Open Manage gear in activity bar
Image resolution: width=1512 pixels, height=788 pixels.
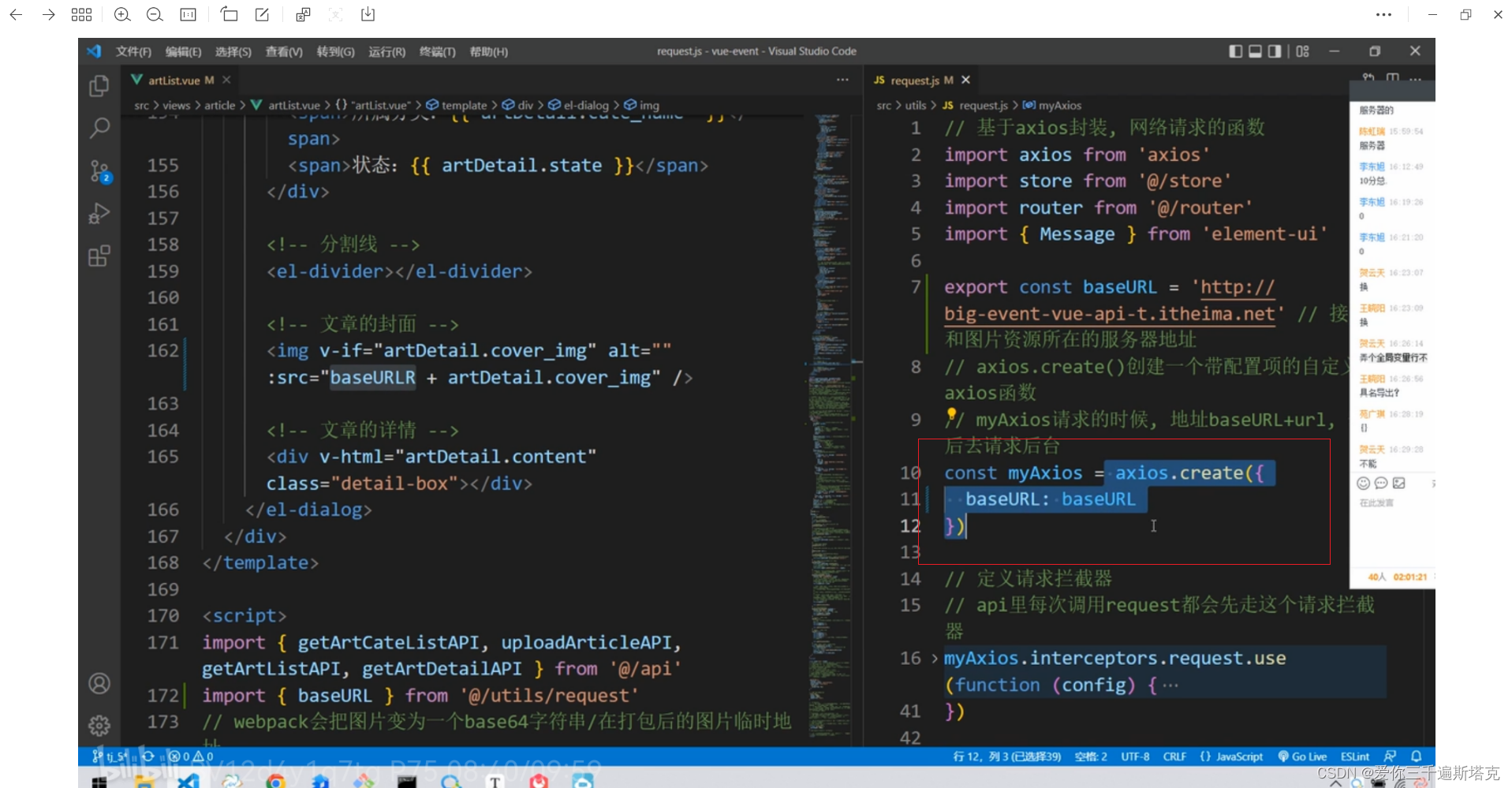pyautogui.click(x=99, y=726)
